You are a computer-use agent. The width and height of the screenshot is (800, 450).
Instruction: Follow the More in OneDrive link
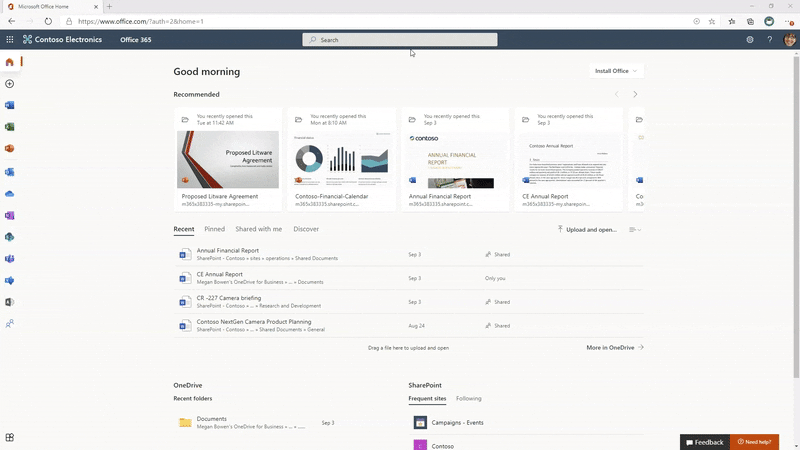pos(615,347)
